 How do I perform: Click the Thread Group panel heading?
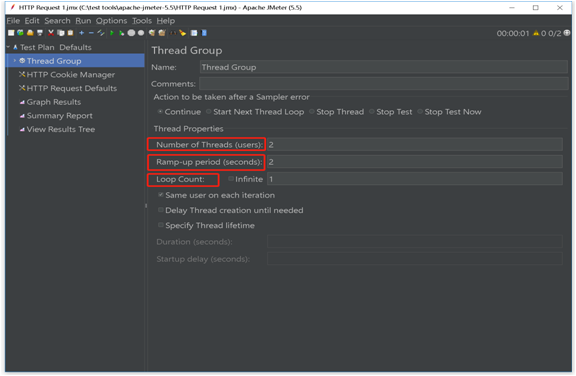[187, 50]
